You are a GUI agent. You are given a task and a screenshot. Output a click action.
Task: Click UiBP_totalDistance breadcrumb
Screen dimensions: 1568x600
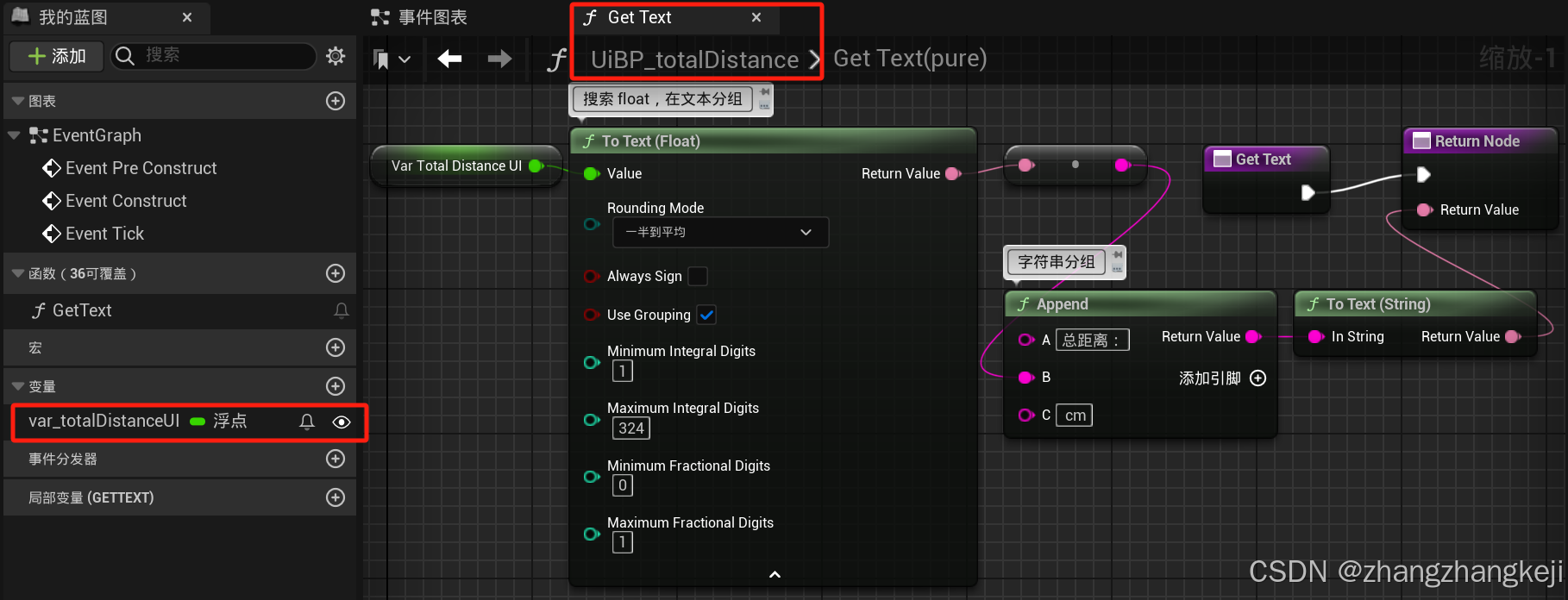694,59
